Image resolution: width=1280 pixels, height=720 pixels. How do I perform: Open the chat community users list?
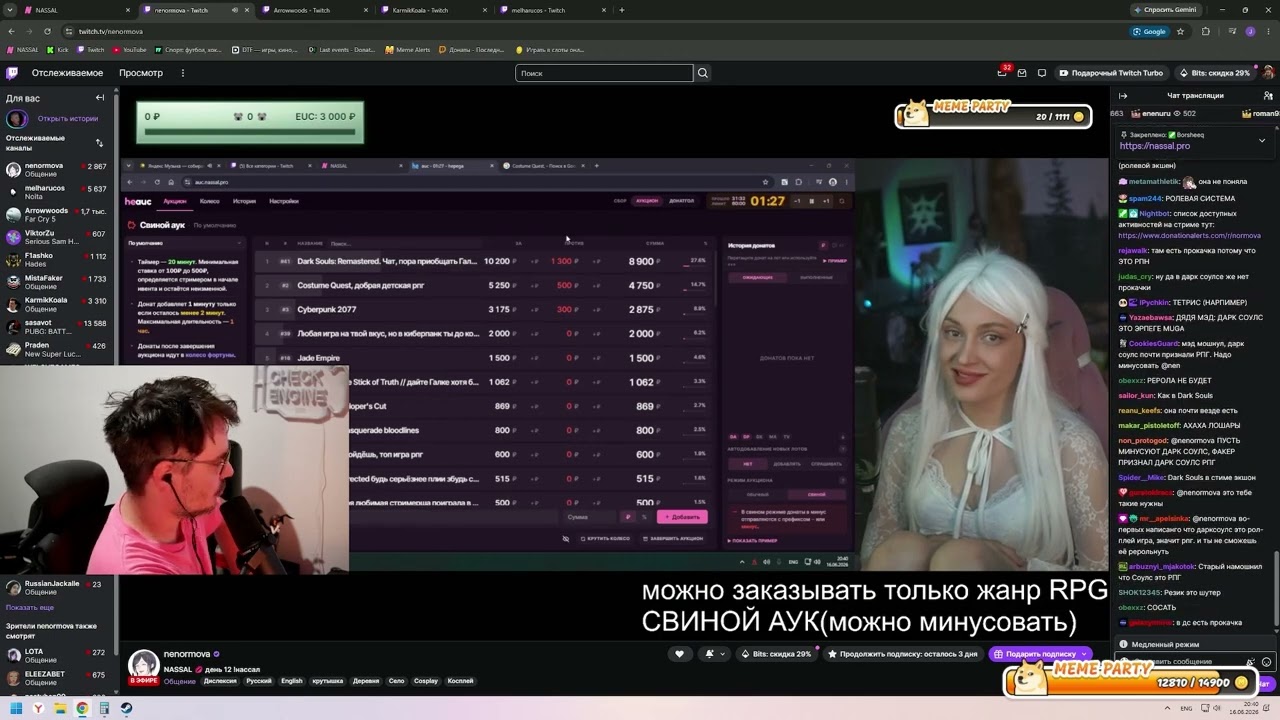click(x=1268, y=96)
